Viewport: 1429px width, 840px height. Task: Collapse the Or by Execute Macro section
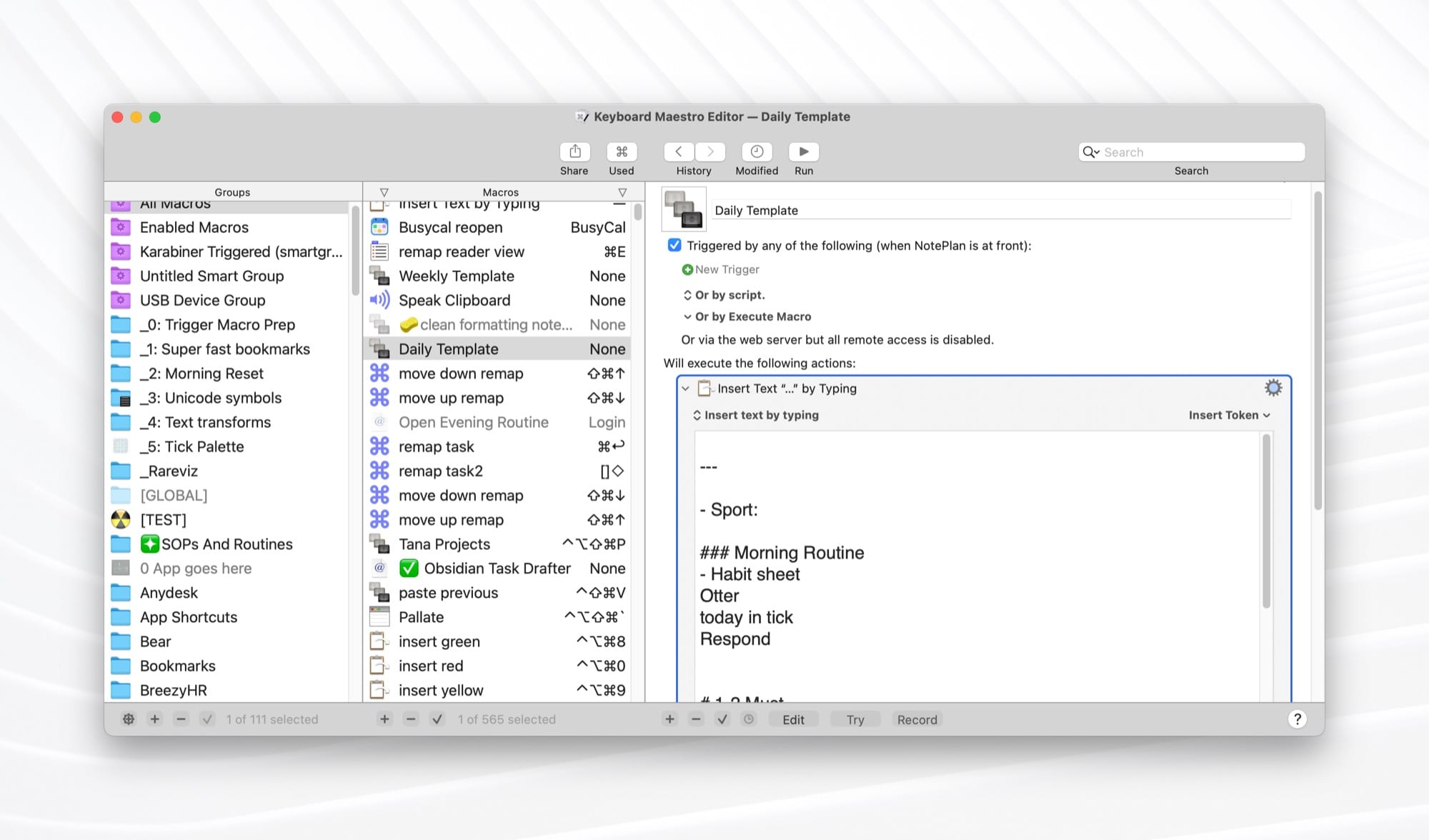point(687,316)
